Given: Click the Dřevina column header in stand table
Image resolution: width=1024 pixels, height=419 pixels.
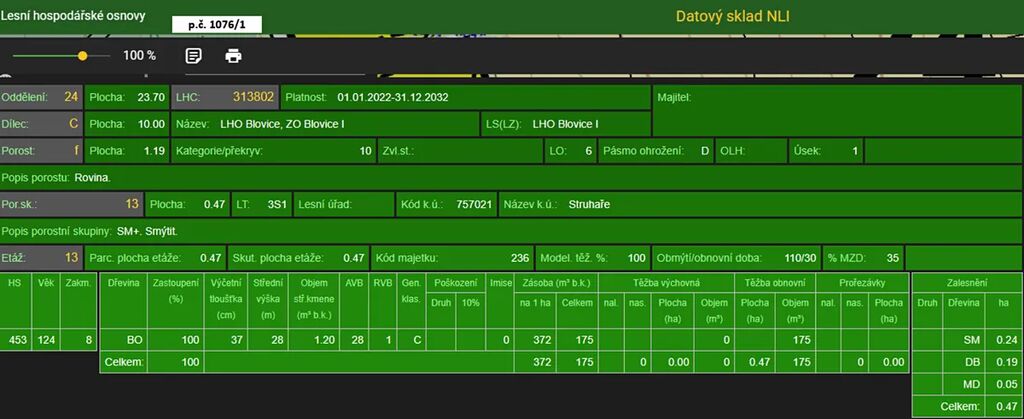Looking at the screenshot, I should pos(123,283).
